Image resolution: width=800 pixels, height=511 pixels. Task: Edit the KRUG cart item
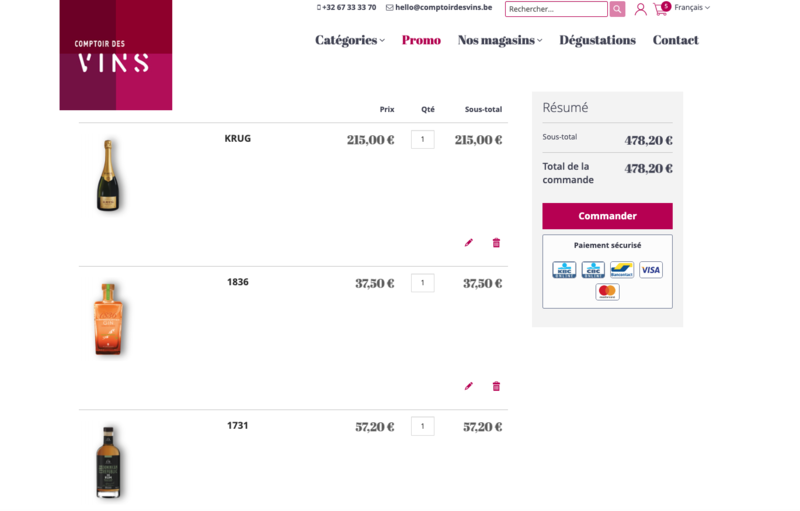[x=468, y=243]
